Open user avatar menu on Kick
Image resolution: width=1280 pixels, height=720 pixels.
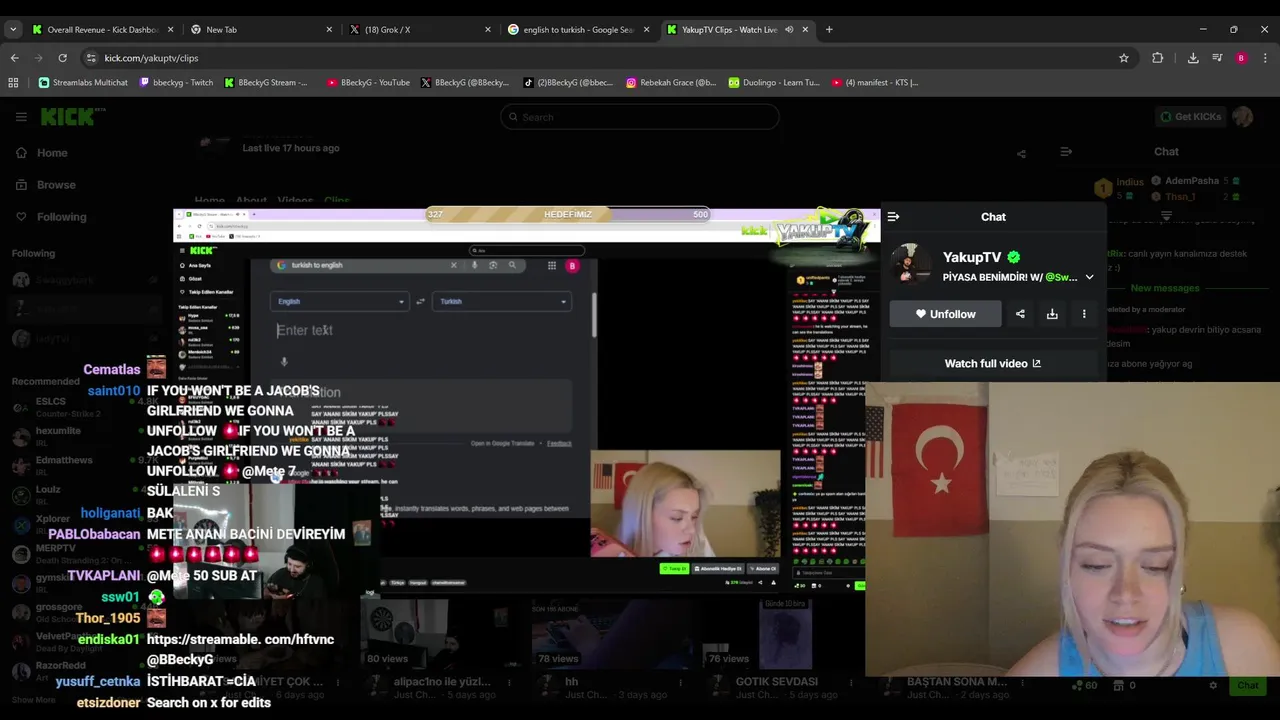(x=1243, y=117)
